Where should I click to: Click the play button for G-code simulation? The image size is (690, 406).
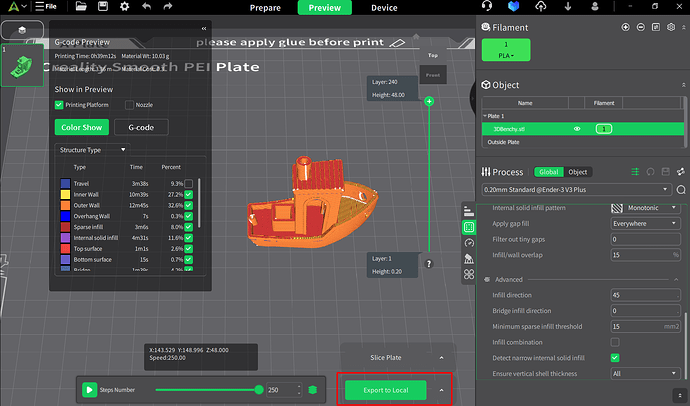coord(89,390)
